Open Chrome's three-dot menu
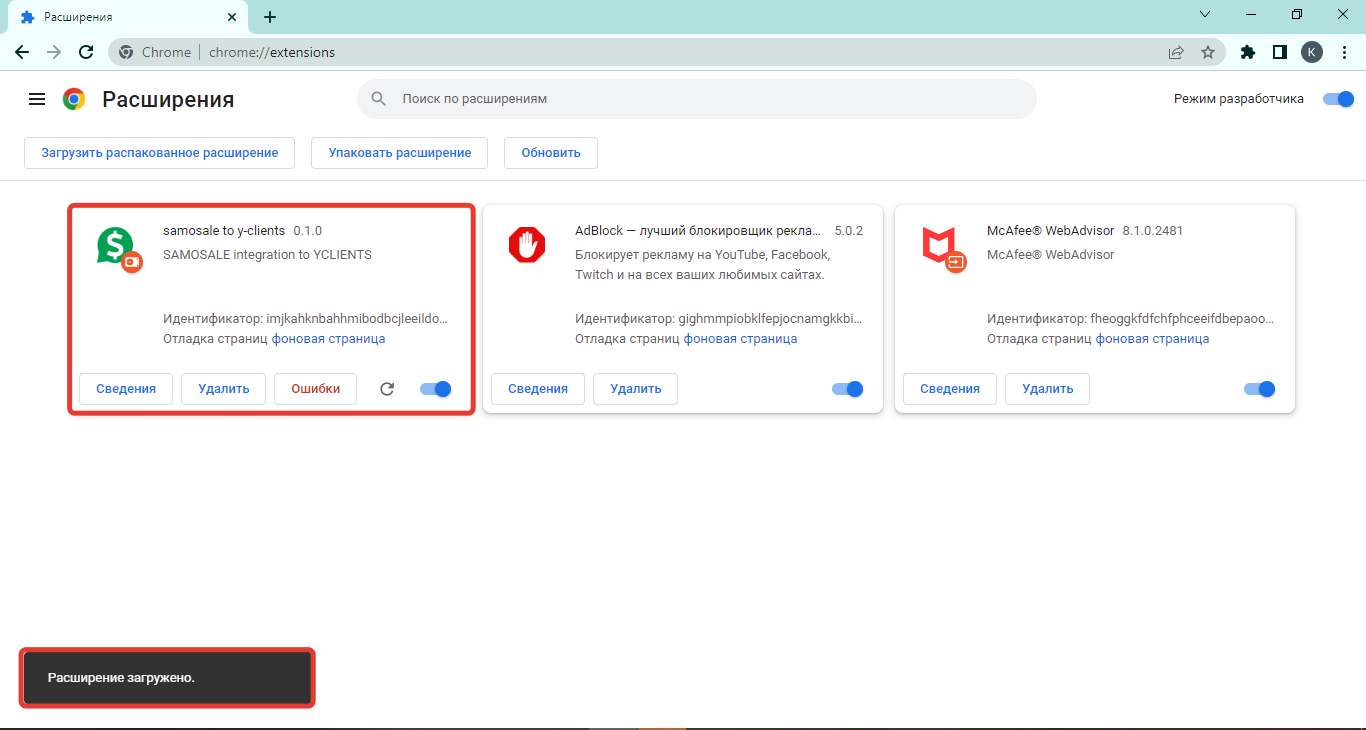1366x730 pixels. [1344, 52]
